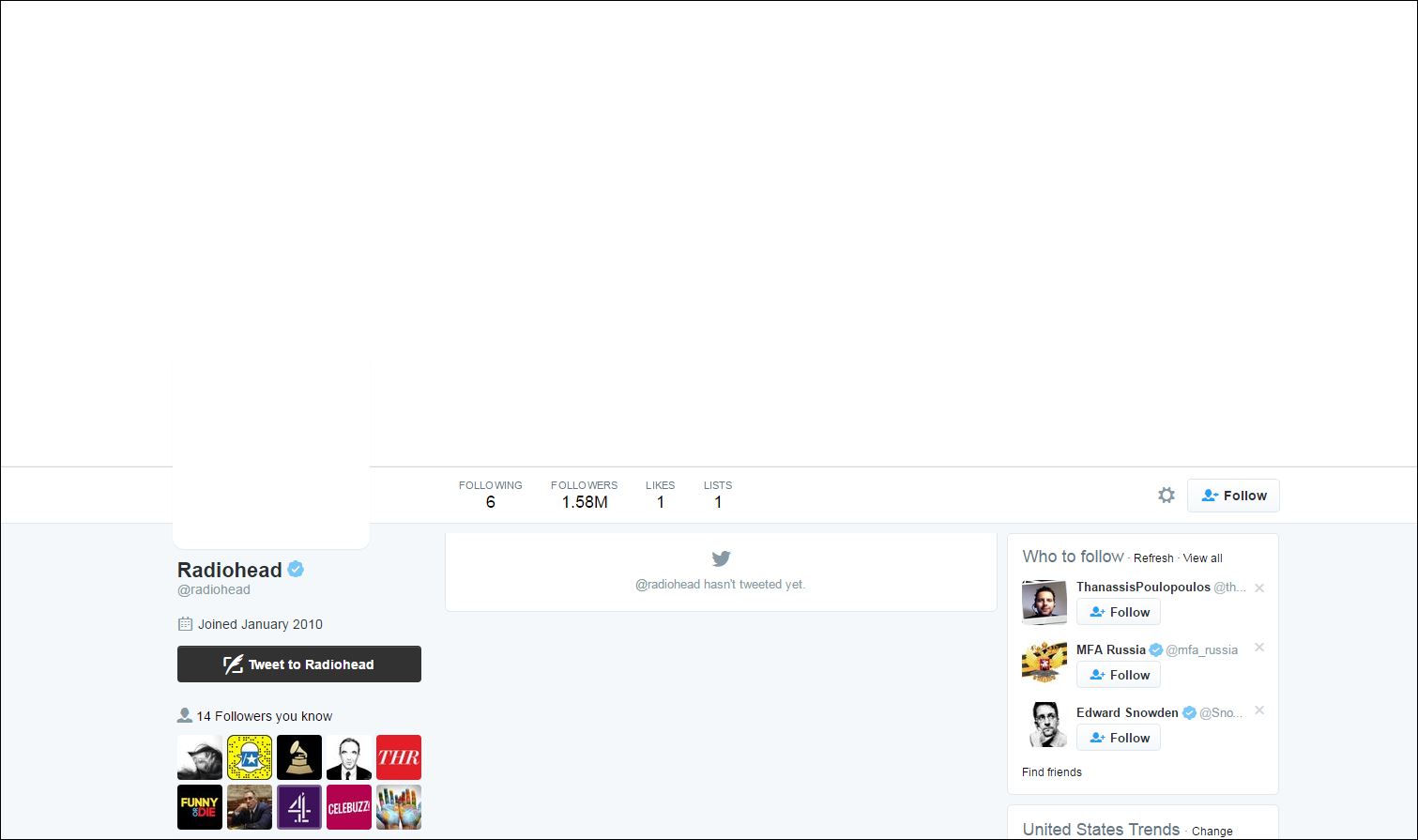
Task: Click the Tweet to Radiohead button
Action: coord(299,664)
